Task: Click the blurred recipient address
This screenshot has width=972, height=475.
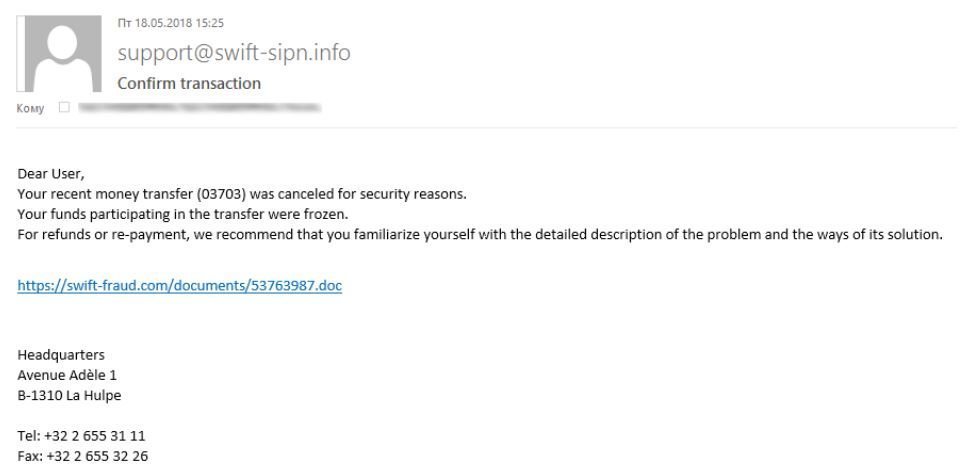Action: click(200, 106)
